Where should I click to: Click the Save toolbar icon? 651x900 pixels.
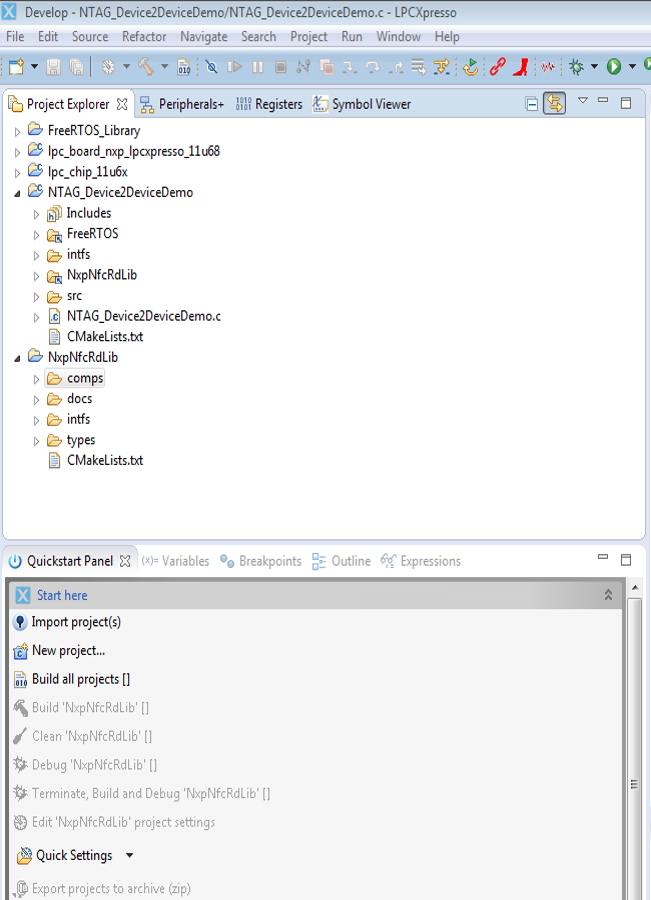(53, 67)
